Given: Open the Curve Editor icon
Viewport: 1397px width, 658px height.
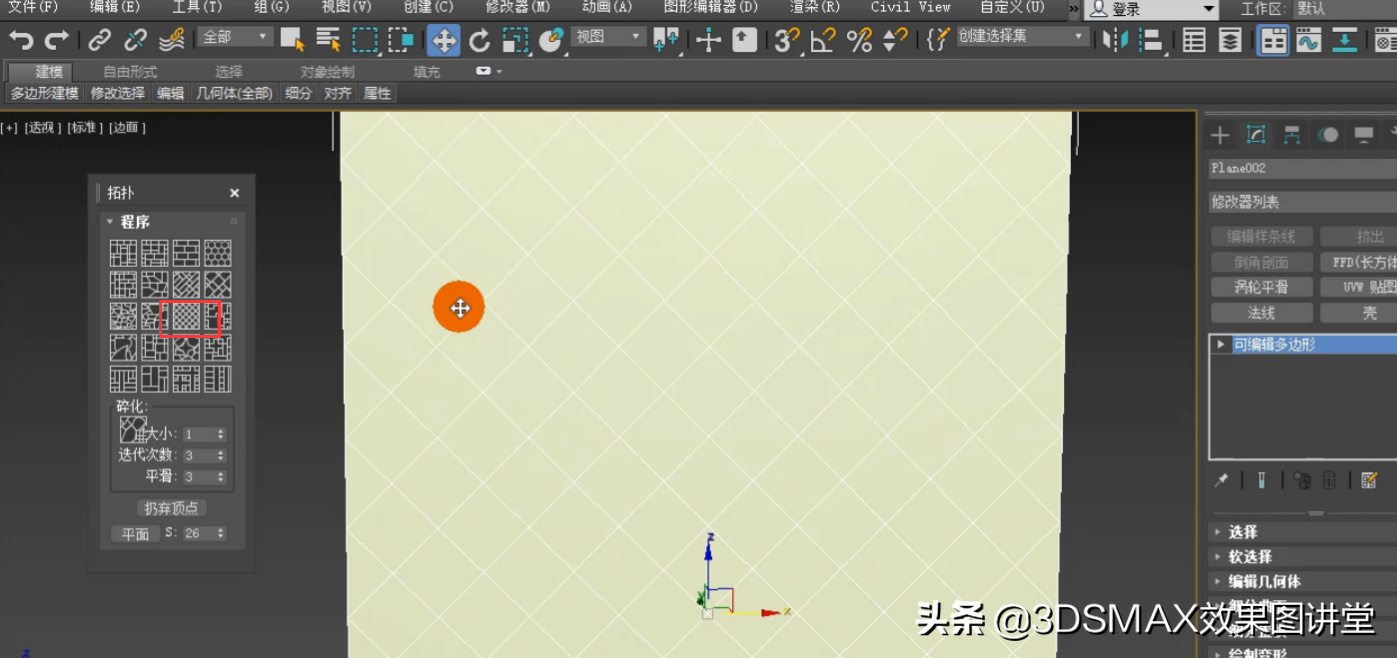Looking at the screenshot, I should (x=1308, y=40).
